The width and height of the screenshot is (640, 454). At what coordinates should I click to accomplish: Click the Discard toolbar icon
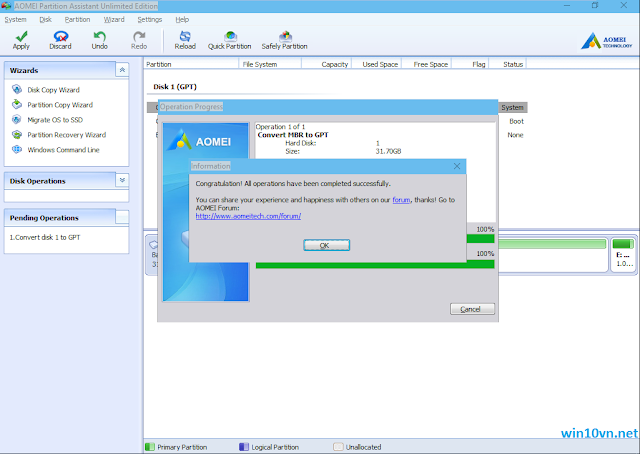tap(60, 37)
